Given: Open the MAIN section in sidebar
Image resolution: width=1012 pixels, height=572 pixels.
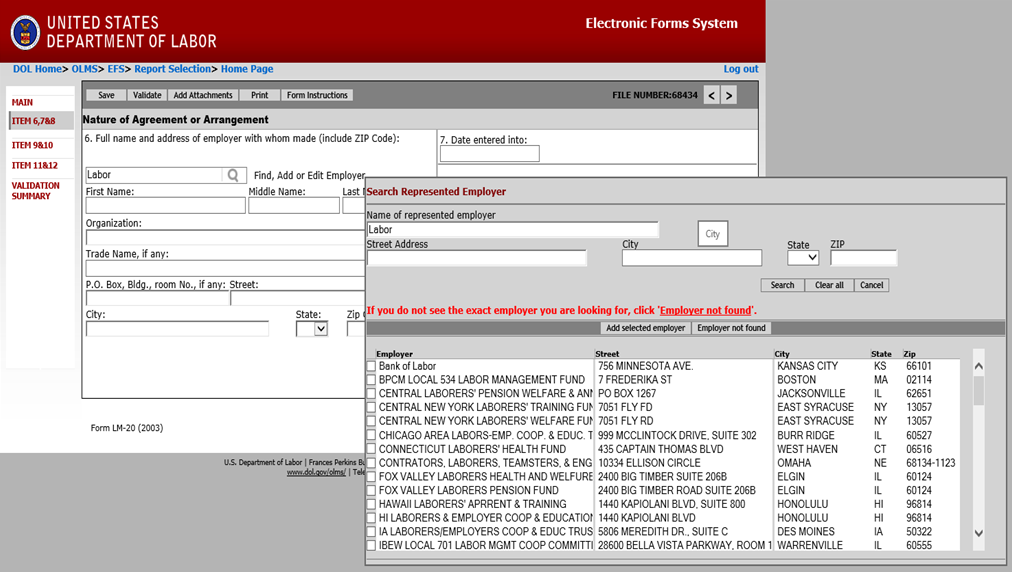Looking at the screenshot, I should click(22, 102).
